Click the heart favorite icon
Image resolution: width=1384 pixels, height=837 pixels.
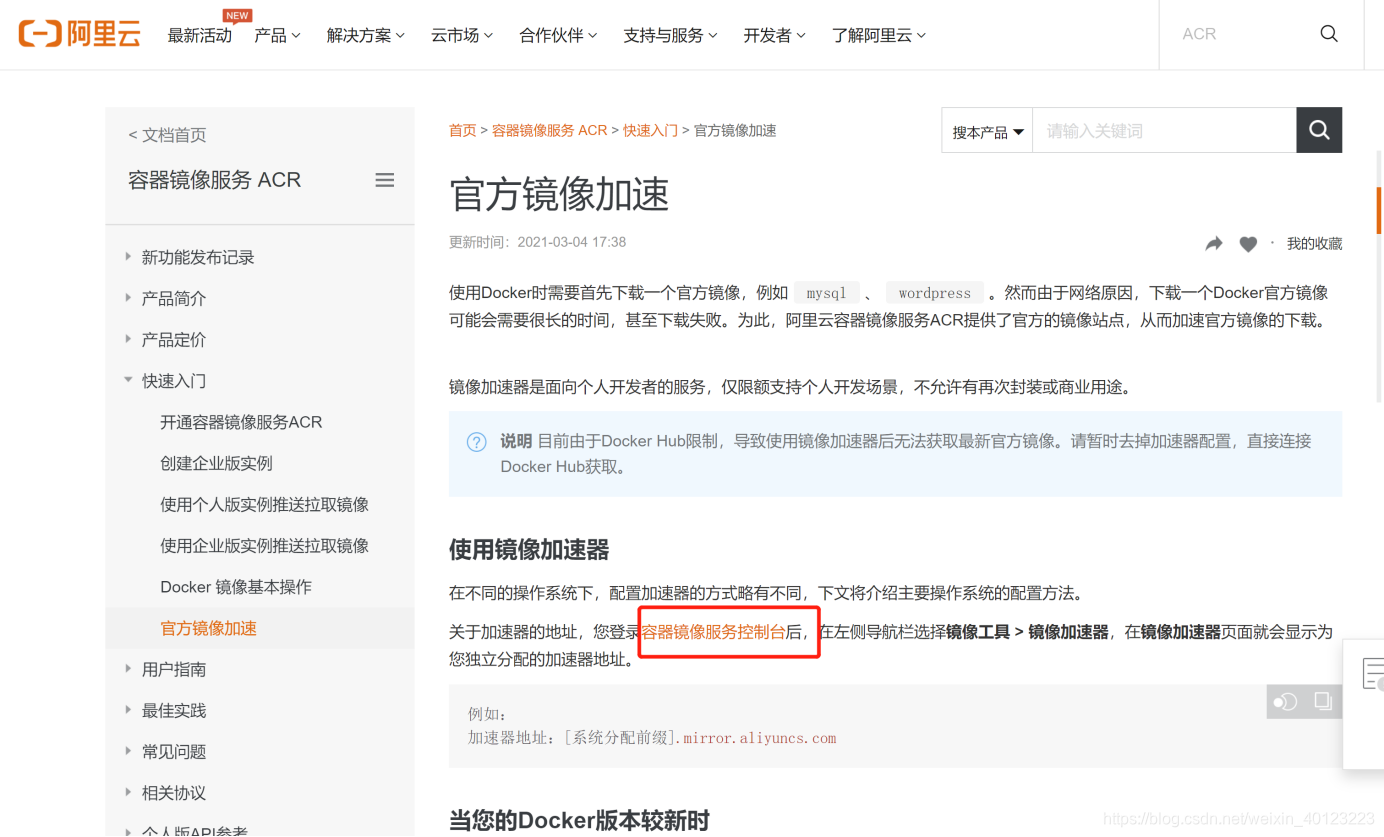pyautogui.click(x=1248, y=243)
